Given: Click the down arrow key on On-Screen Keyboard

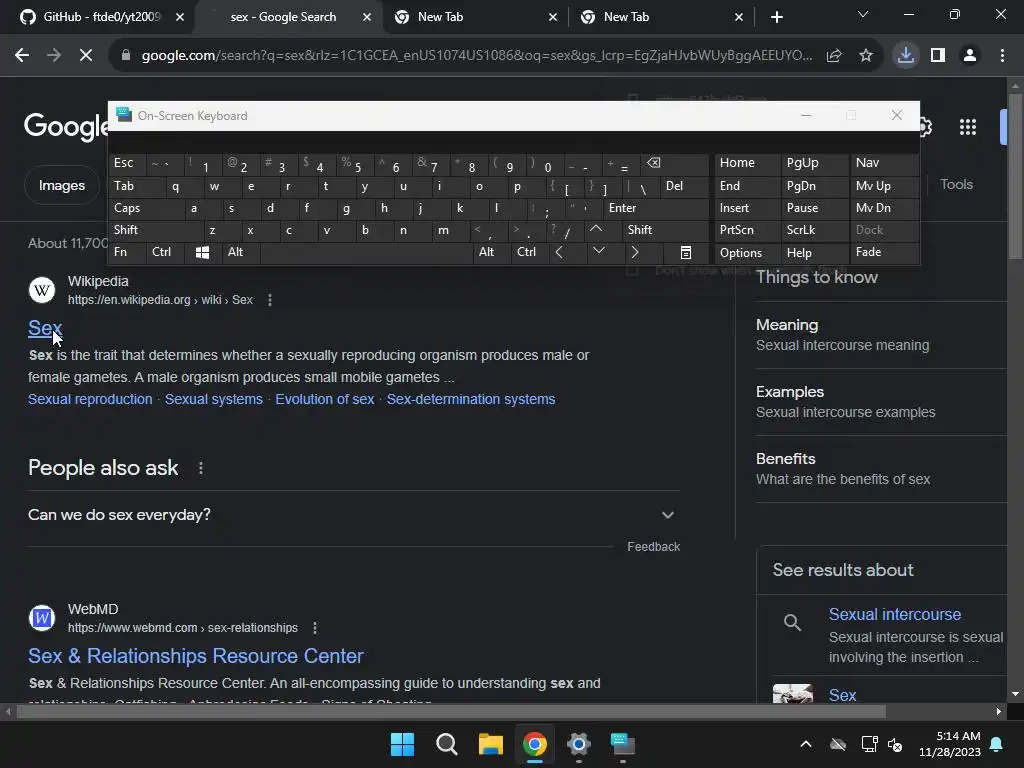Looking at the screenshot, I should pyautogui.click(x=598, y=252).
